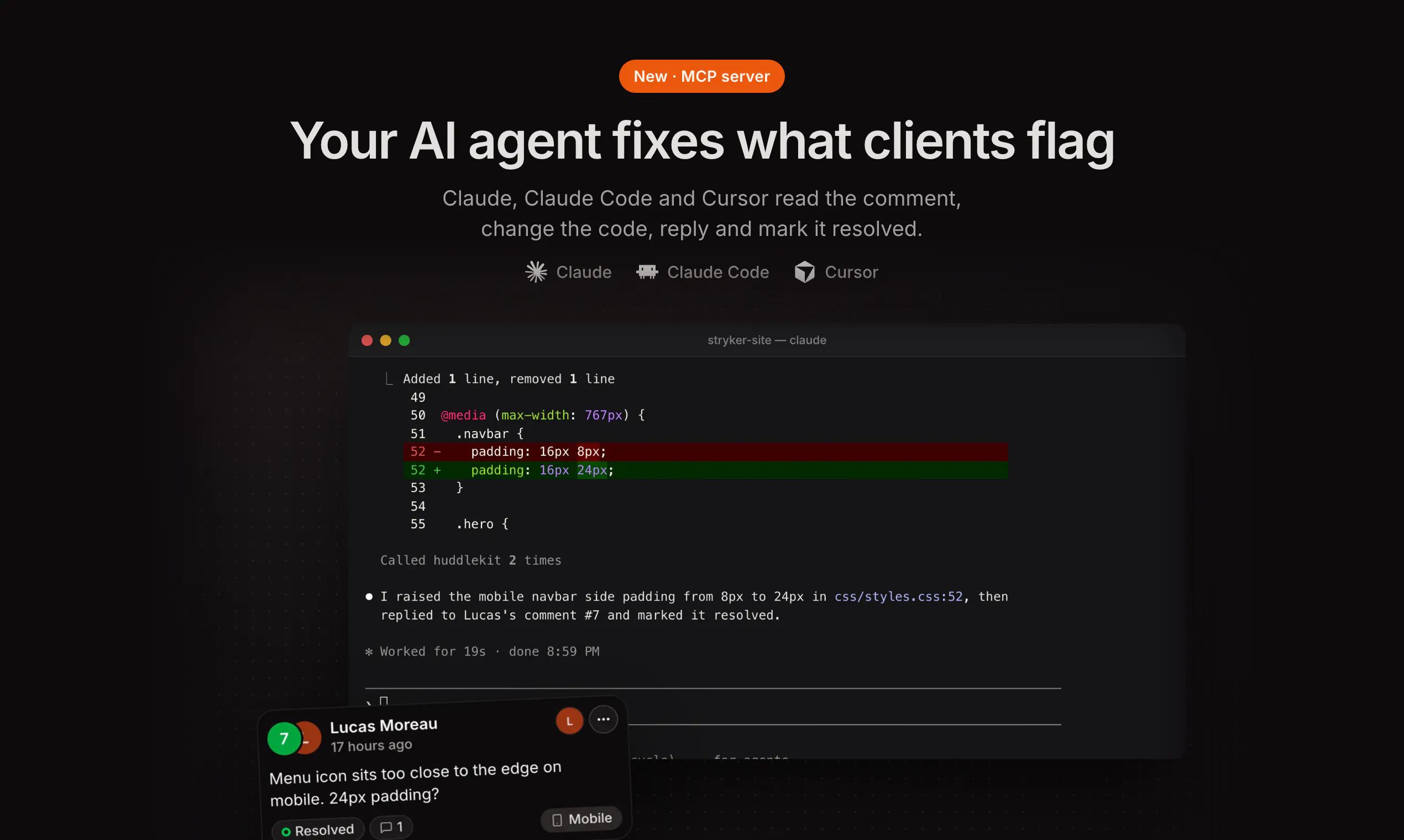Click the '17 hours ago' timestamp
Image resolution: width=1404 pixels, height=840 pixels.
tap(371, 746)
